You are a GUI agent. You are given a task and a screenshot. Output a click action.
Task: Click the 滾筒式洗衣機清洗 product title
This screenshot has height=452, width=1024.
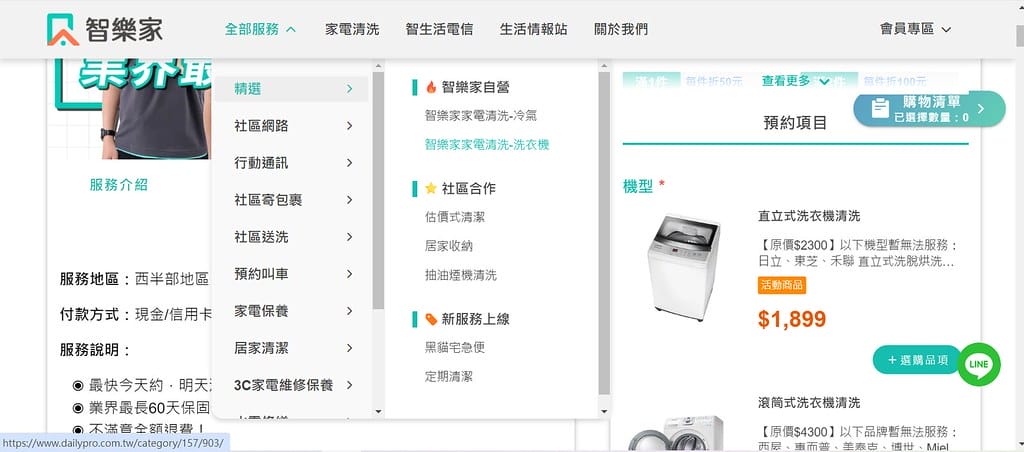tap(809, 402)
